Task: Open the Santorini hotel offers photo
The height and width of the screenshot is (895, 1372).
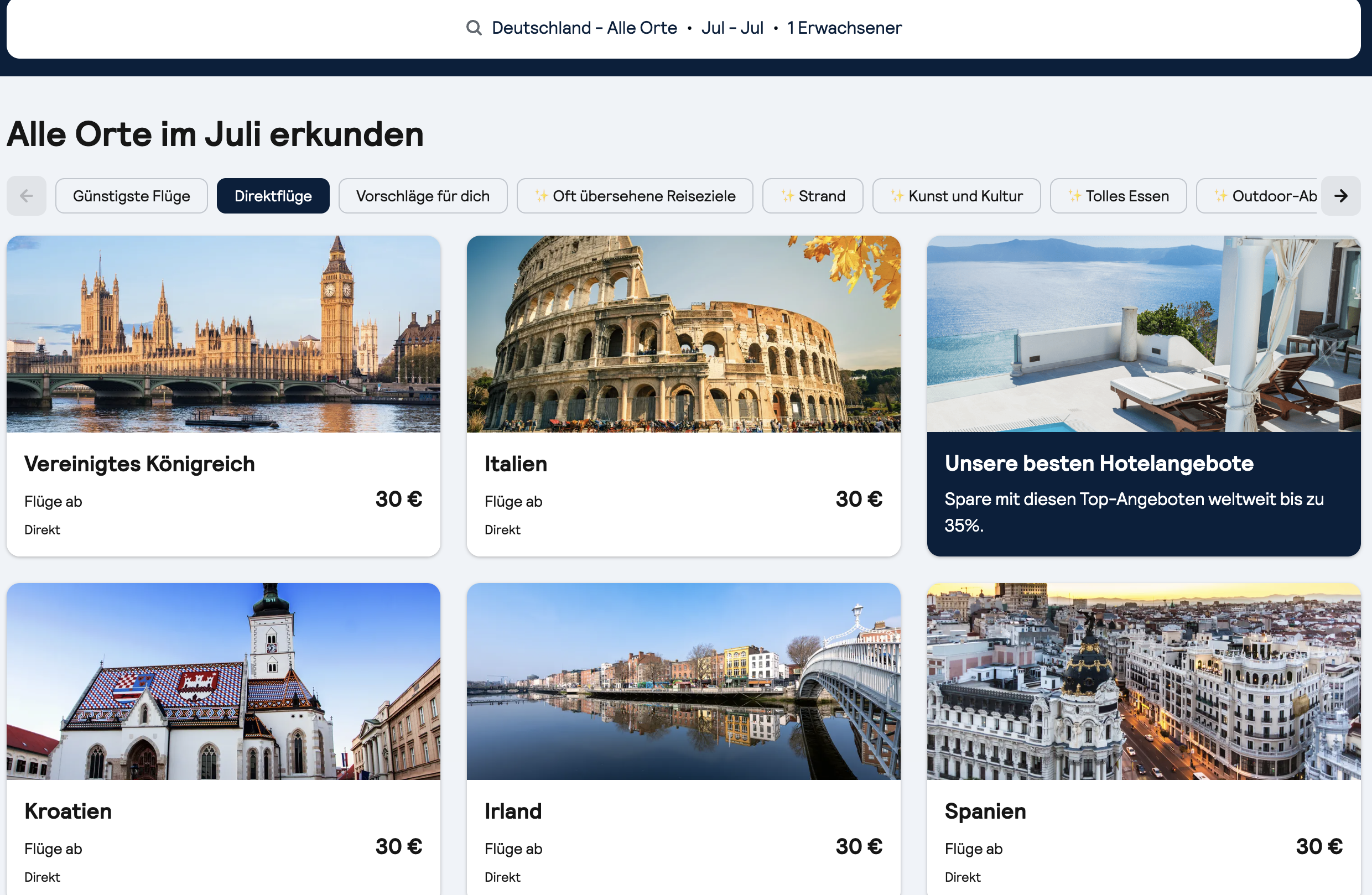Action: [x=1144, y=334]
